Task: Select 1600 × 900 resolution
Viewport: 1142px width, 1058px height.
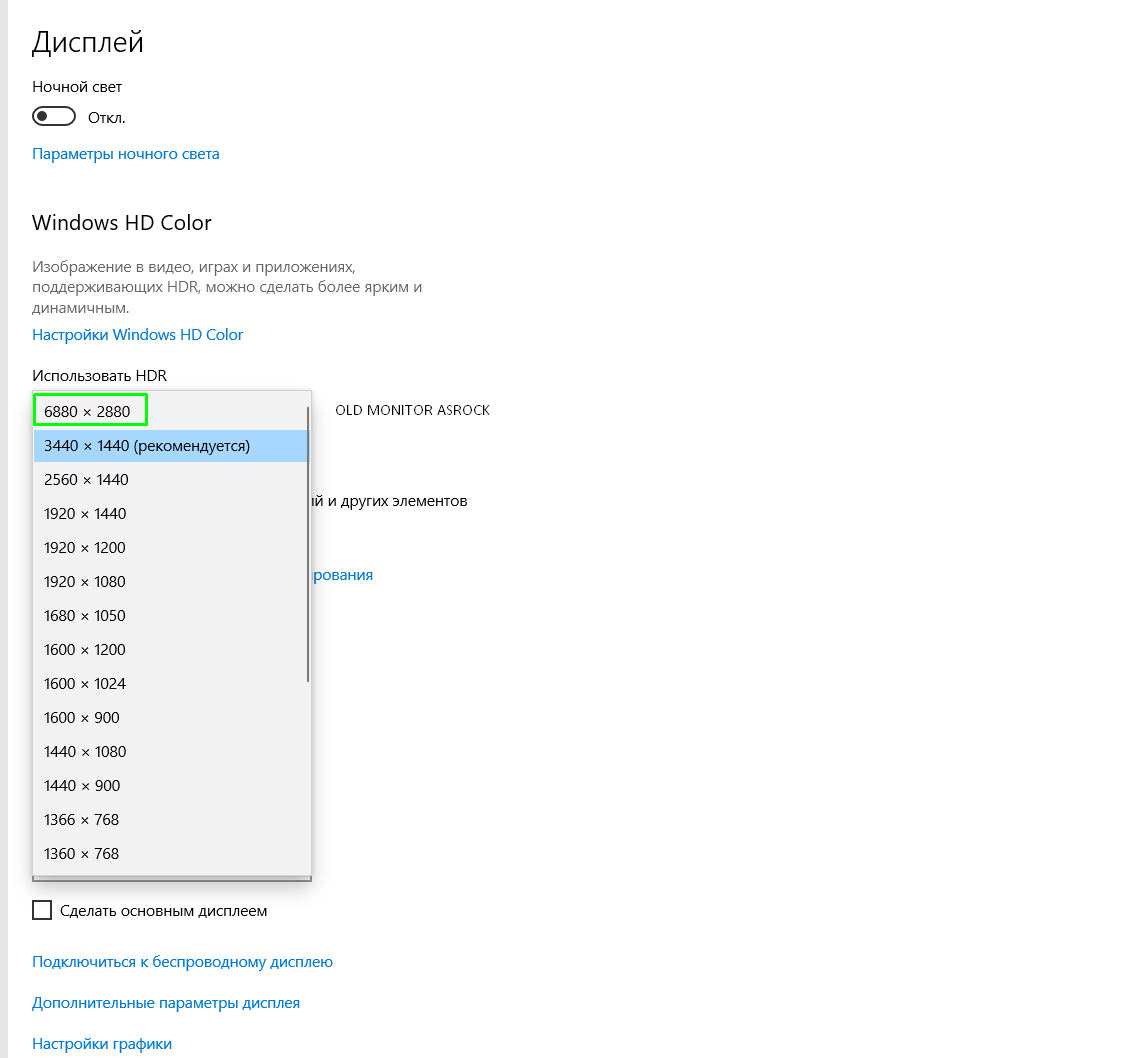Action: (x=82, y=718)
